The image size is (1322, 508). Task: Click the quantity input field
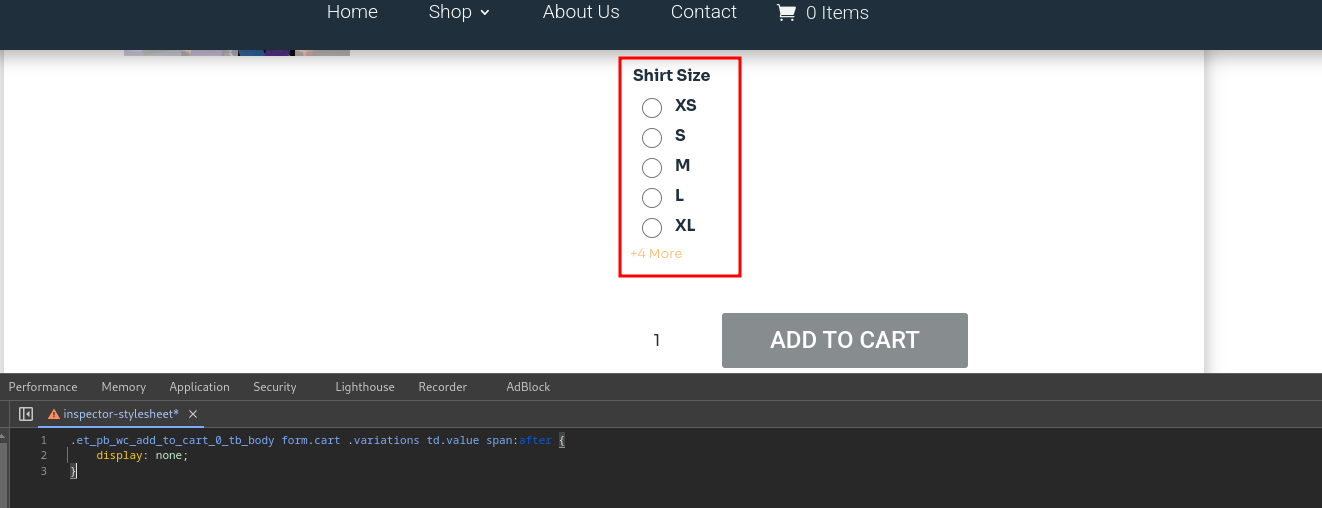click(657, 340)
